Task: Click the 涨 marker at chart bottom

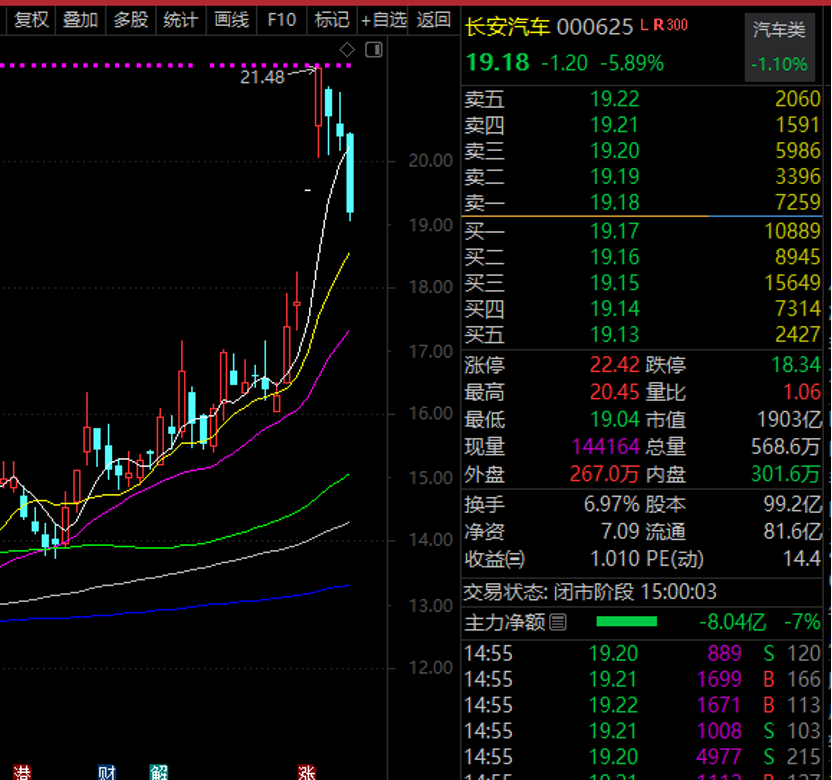Action: pos(307,773)
